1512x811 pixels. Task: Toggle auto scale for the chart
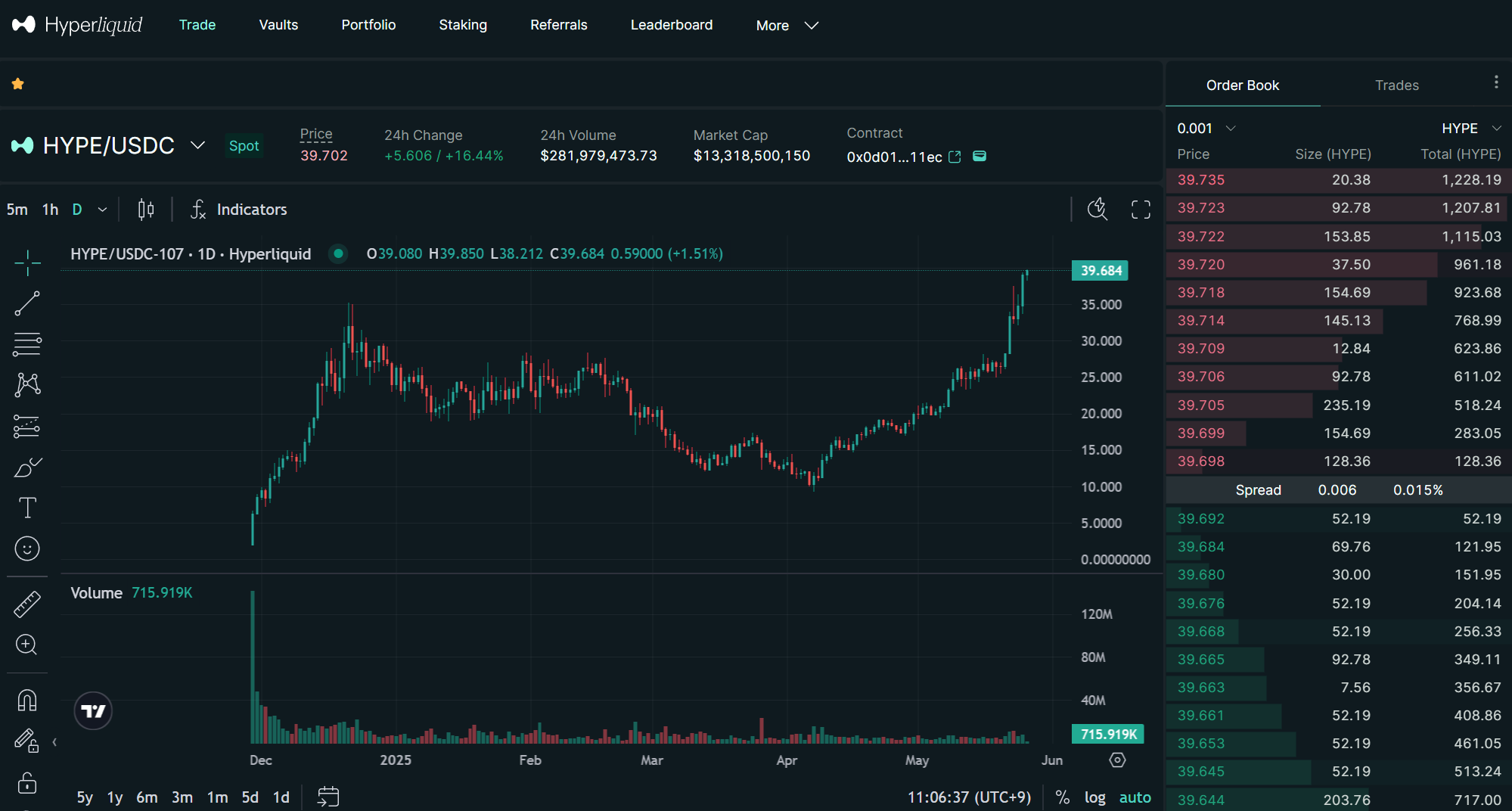(1135, 797)
